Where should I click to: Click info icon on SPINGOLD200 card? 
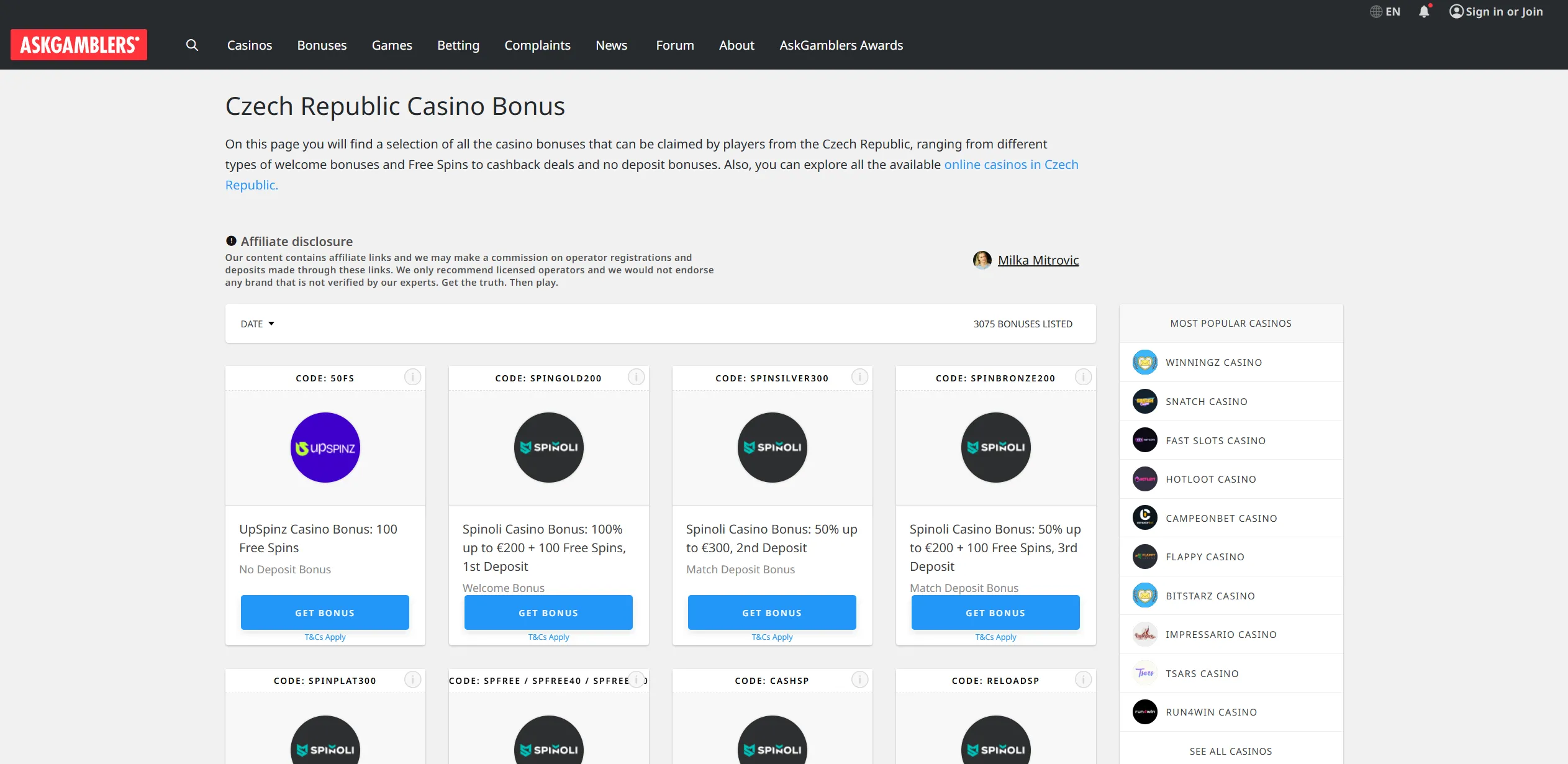point(636,377)
